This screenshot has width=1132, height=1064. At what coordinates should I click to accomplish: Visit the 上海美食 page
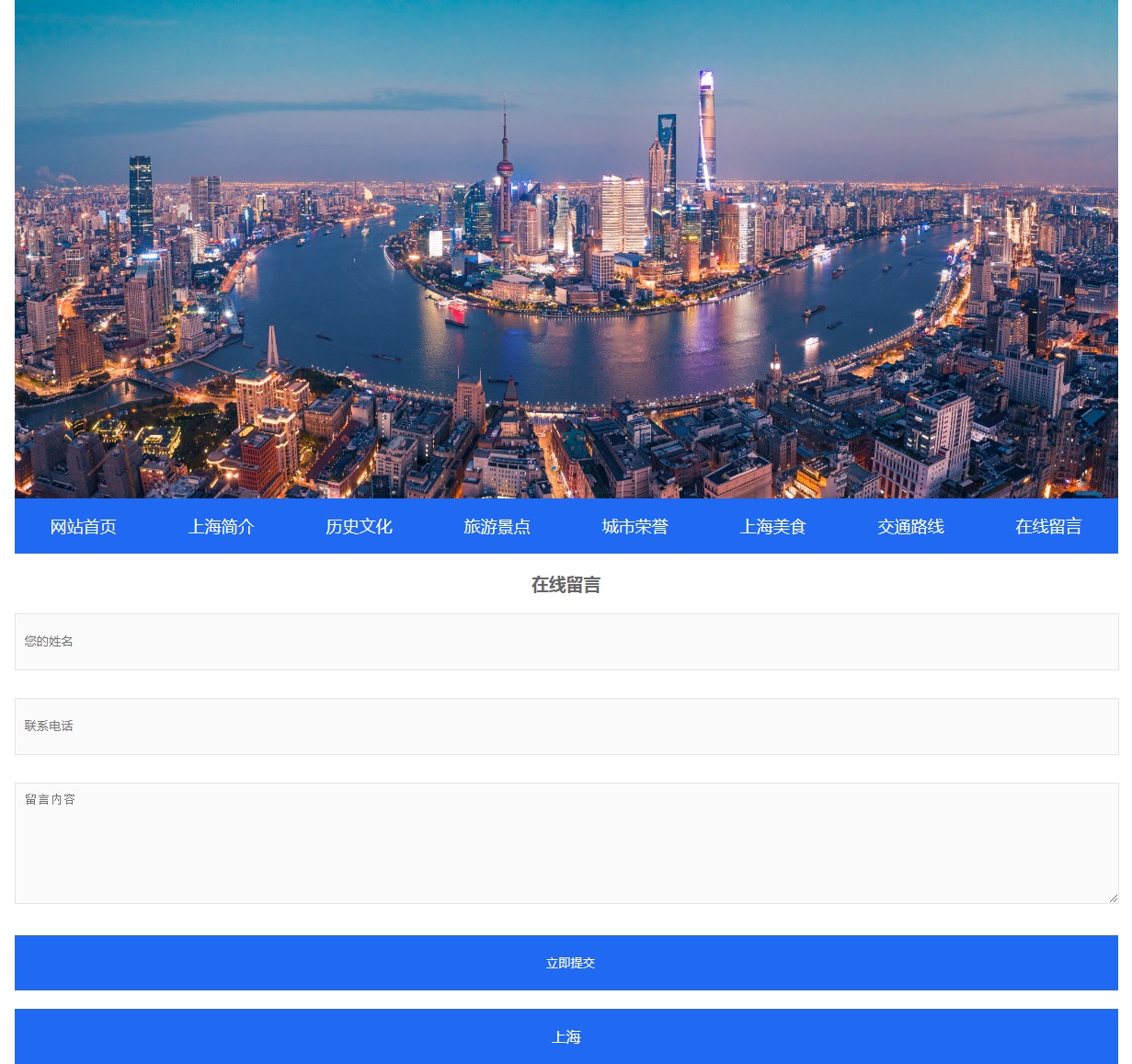tap(772, 526)
